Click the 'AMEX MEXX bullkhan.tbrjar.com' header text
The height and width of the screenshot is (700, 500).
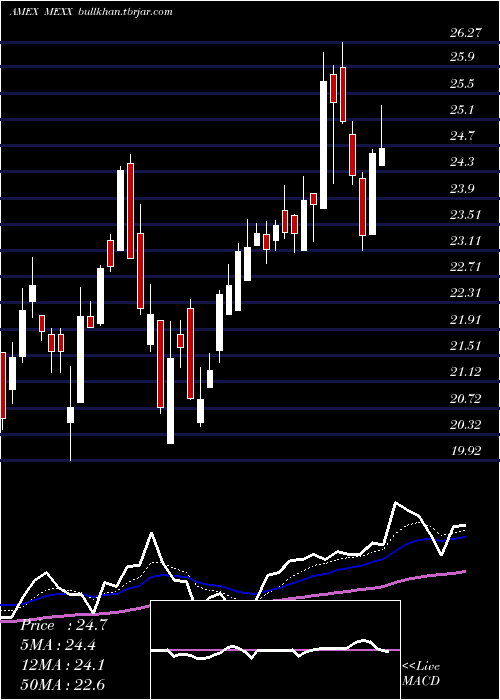(91, 12)
